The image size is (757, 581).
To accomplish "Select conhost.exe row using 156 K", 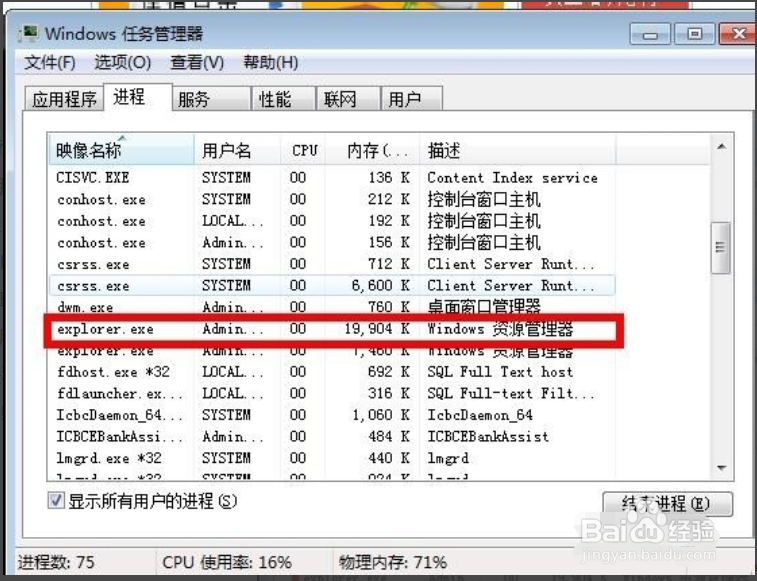I will point(332,242).
